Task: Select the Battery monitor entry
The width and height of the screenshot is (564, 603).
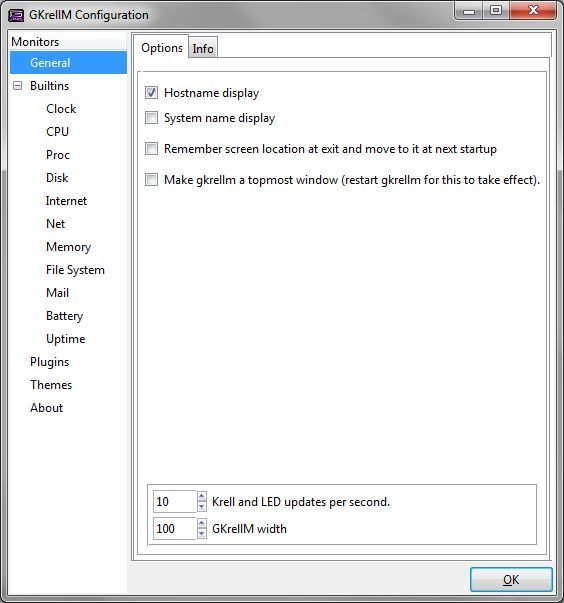Action: [x=65, y=316]
